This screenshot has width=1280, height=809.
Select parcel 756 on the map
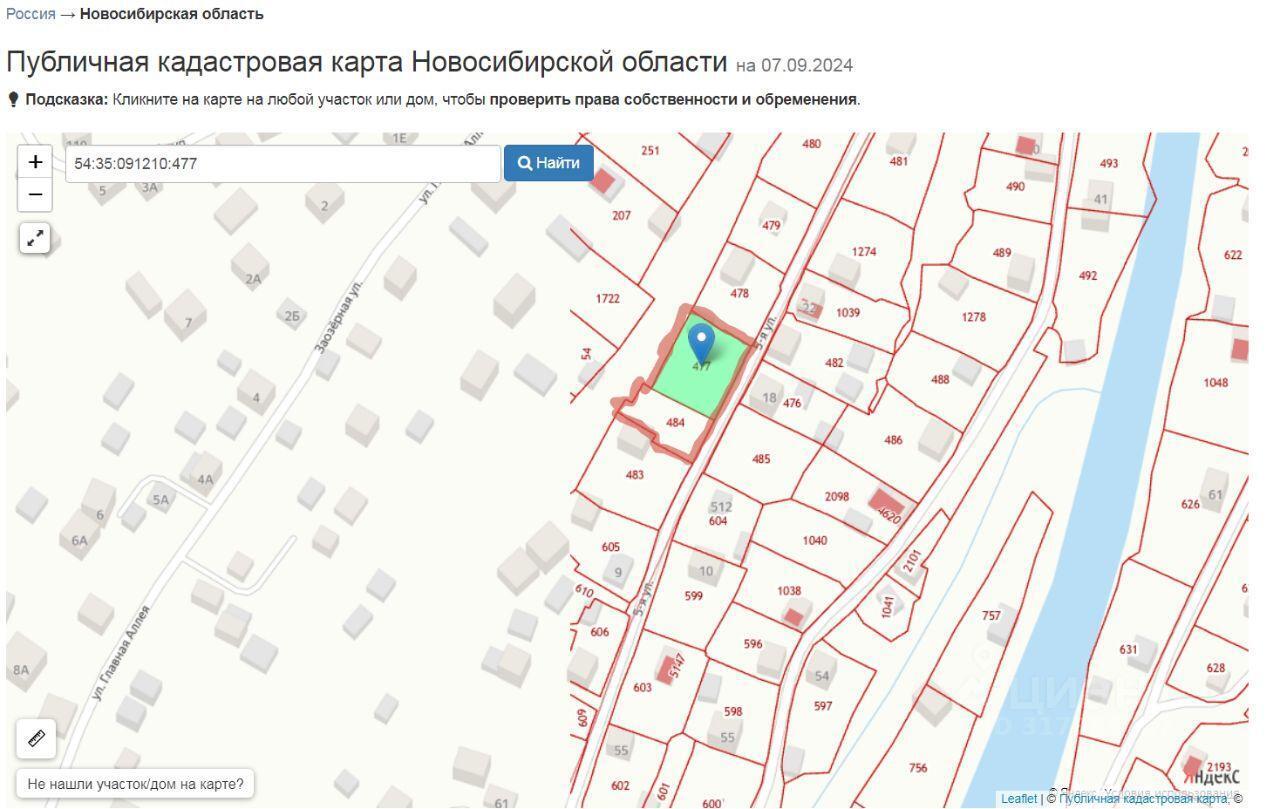click(917, 768)
